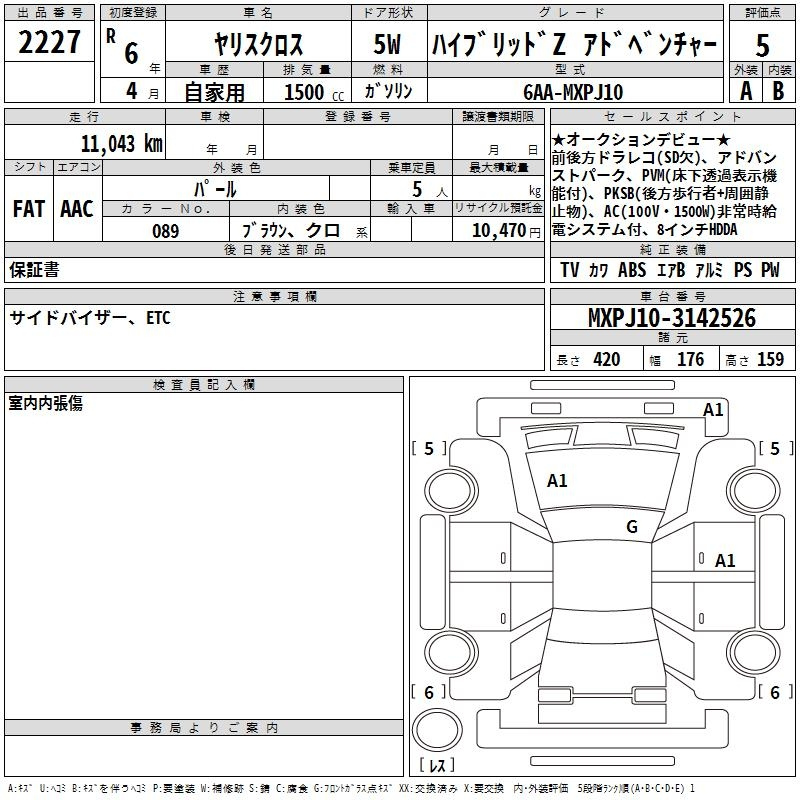Select interior color ブラウン、クロ
Image resolution: width=800 pixels, height=800 pixels.
(291, 231)
